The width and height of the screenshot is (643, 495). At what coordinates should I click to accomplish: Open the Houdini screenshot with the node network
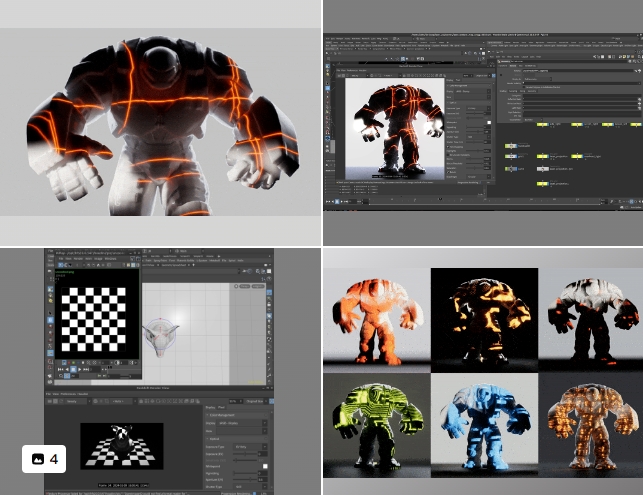[x=483, y=123]
